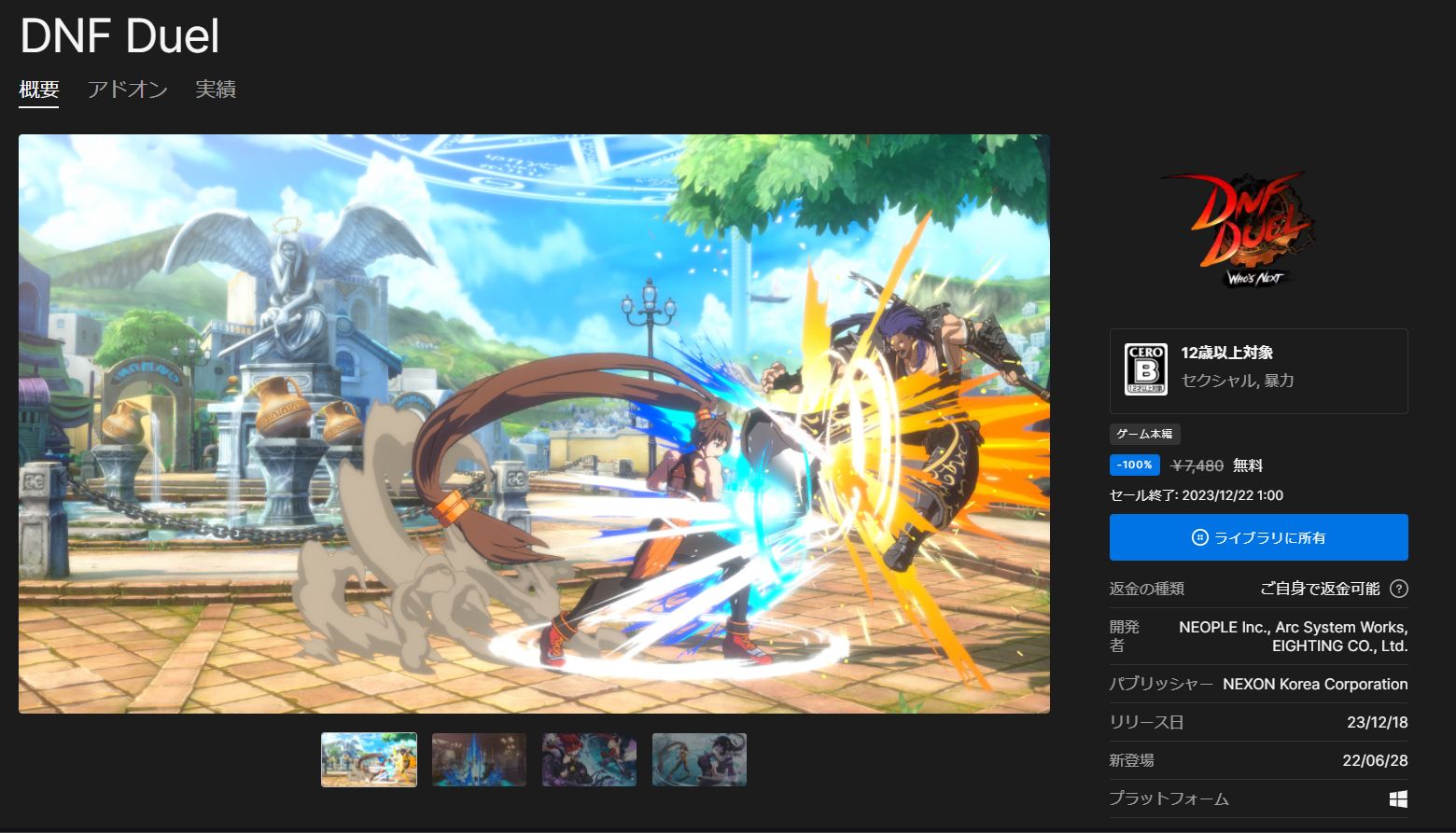The image size is (1456, 833).
Task: Click the CERO B age rating icon
Action: click(1145, 367)
